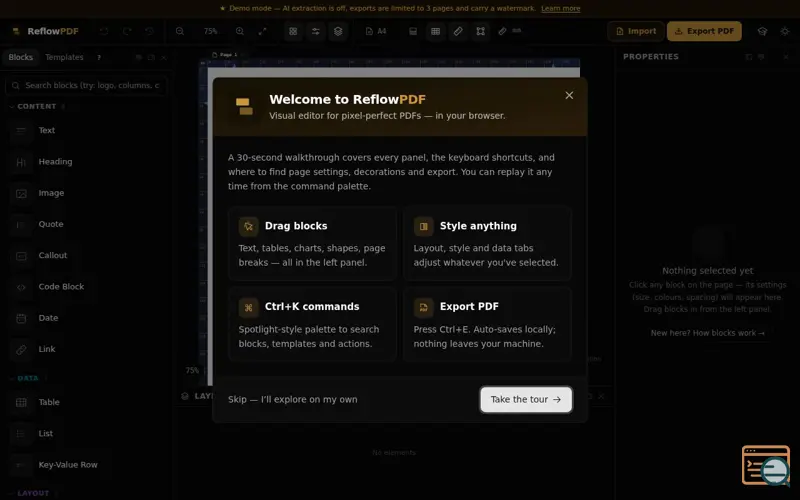
Task: Click the search blocks input field
Action: [86, 85]
